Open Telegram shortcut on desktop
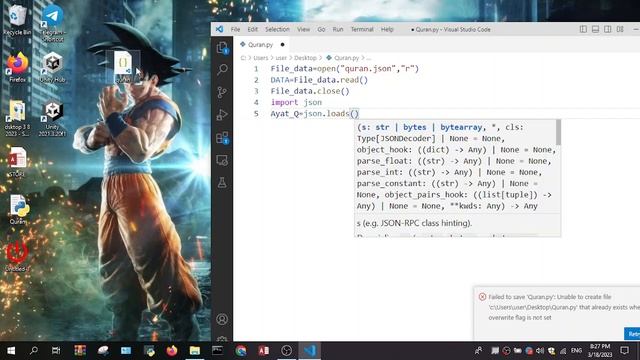 (53, 23)
